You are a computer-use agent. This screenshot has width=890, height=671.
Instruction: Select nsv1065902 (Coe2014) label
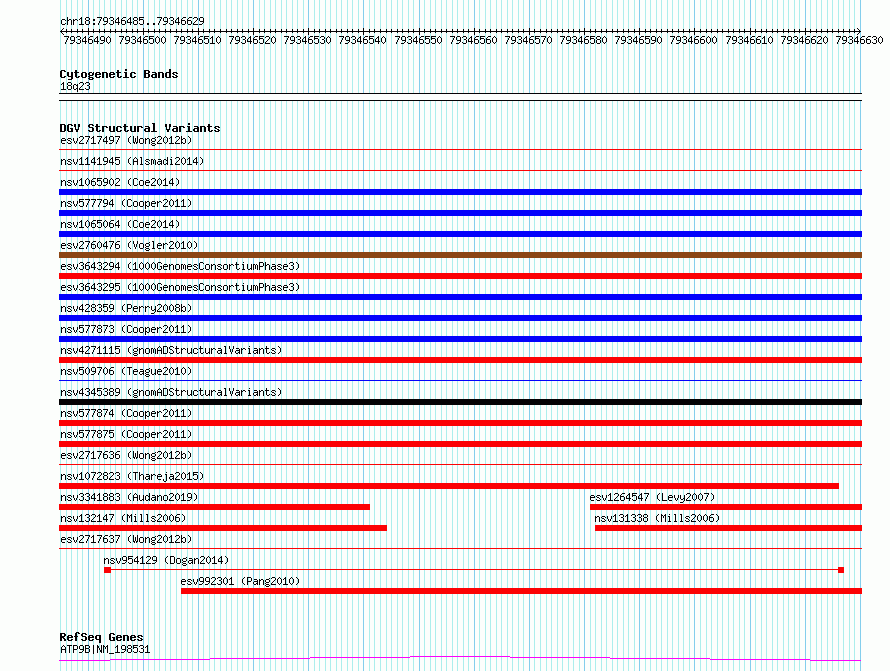[x=120, y=182]
